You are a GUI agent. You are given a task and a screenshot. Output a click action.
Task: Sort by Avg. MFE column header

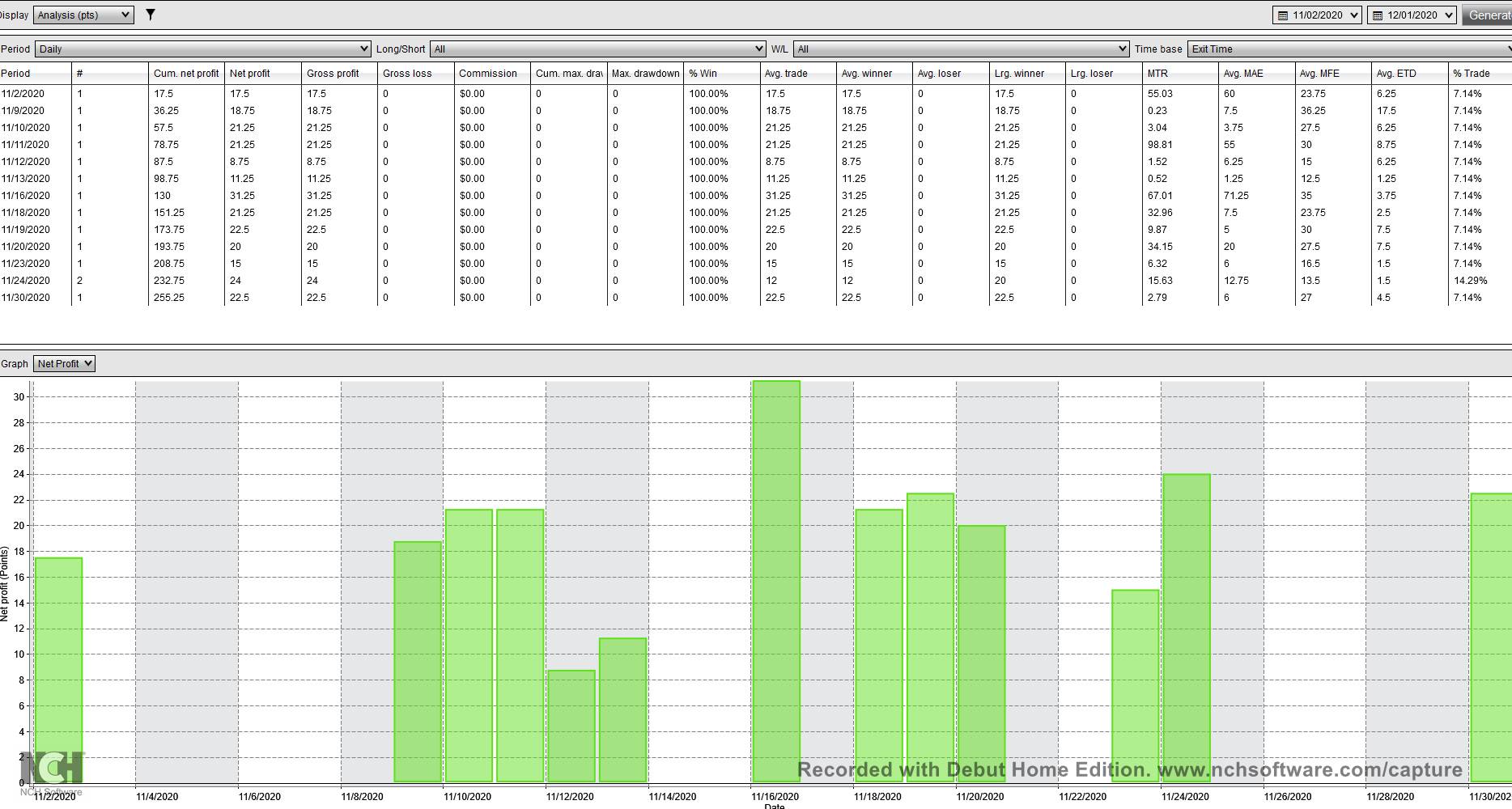coord(1334,73)
